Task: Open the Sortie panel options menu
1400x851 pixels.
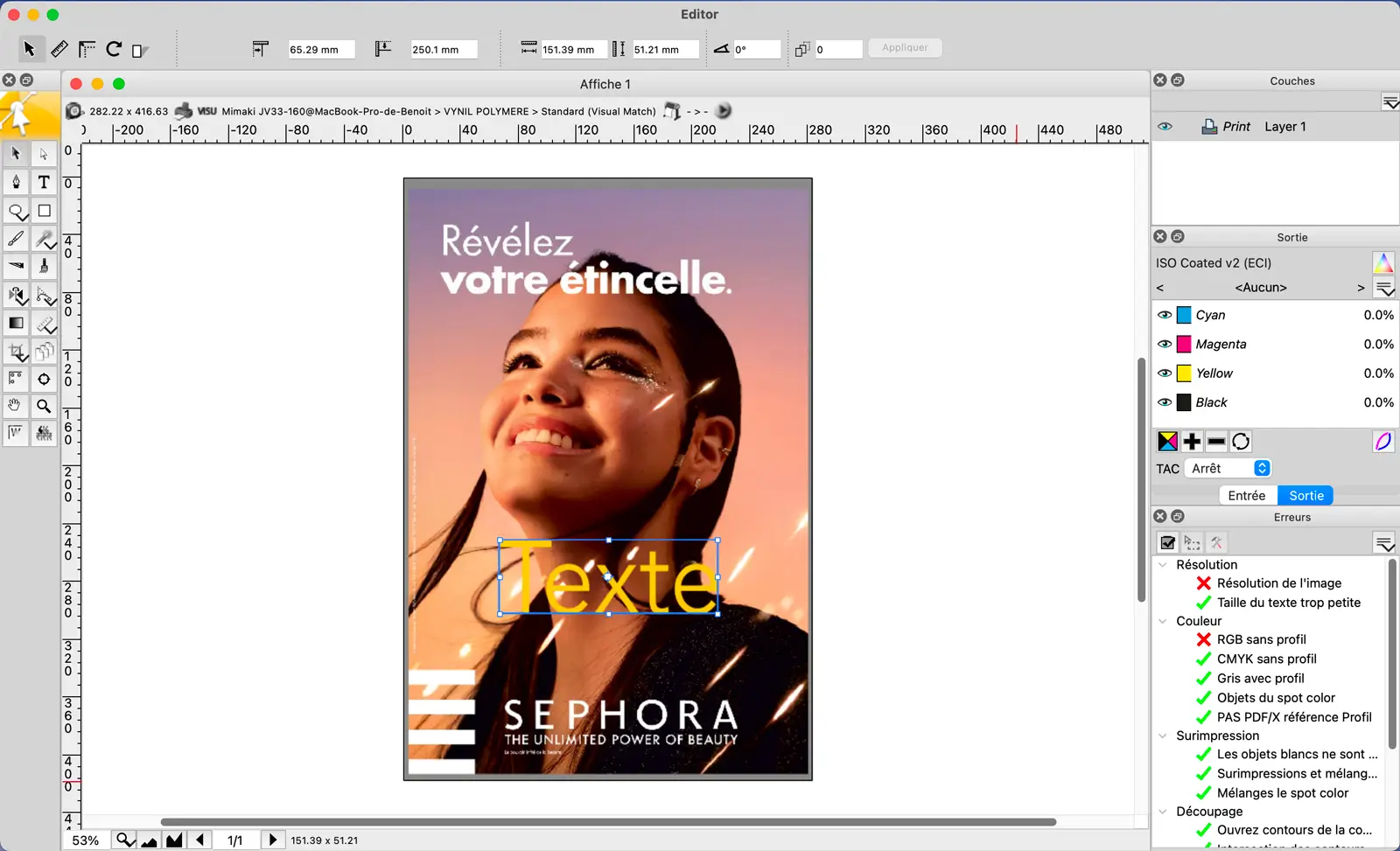Action: 1384,288
